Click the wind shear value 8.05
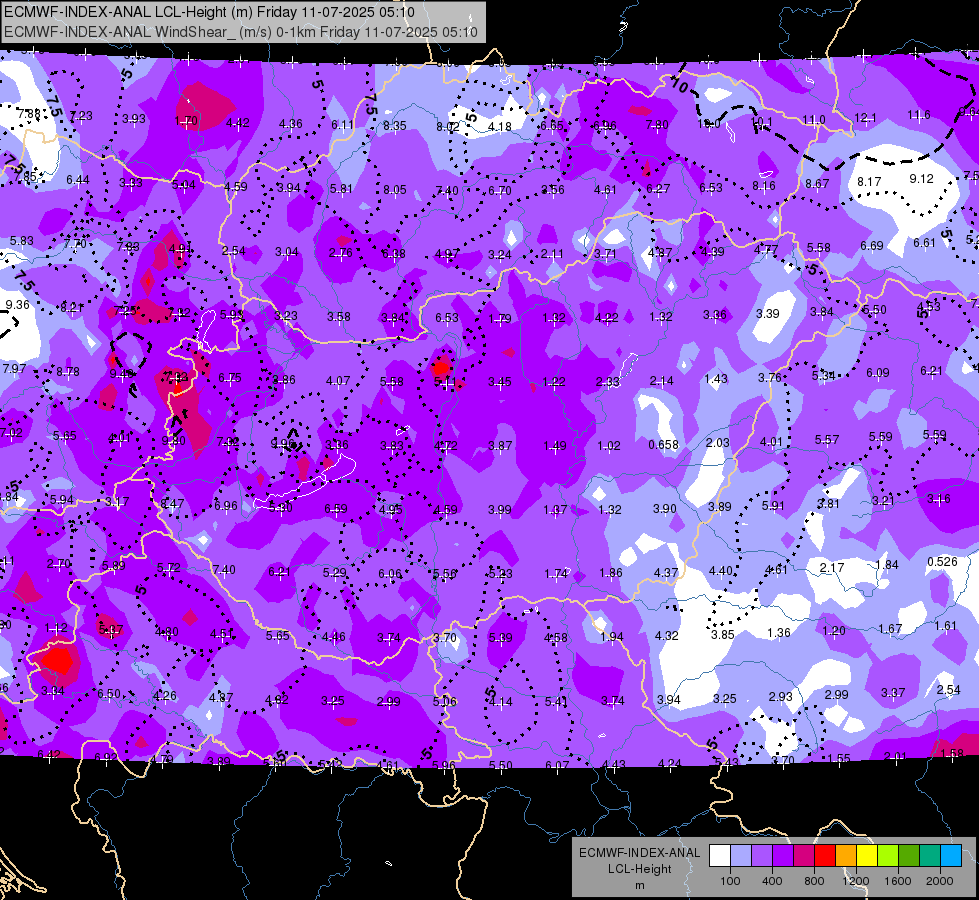This screenshot has width=979, height=900. [395, 190]
